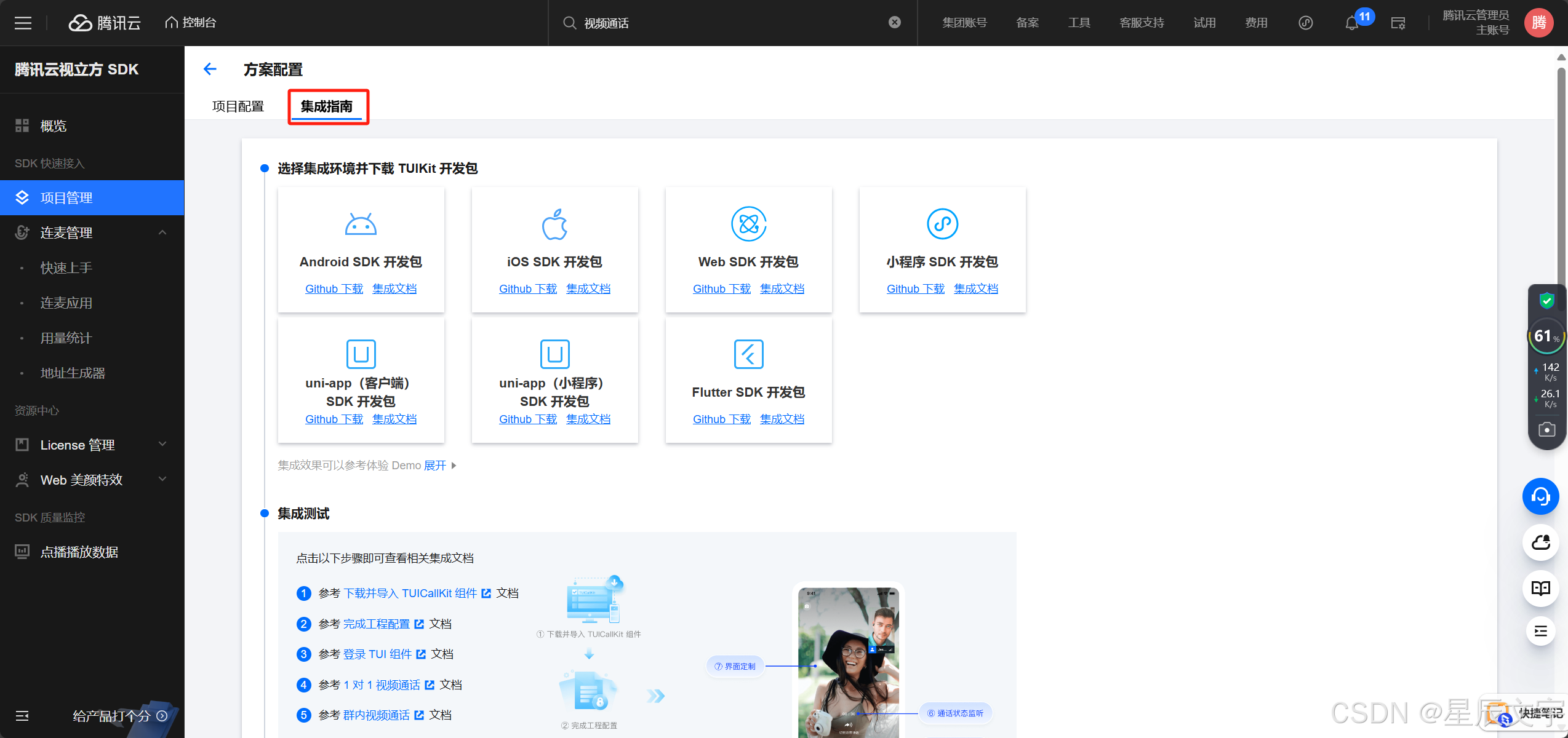This screenshot has width=1568, height=738.
Task: Collapse the 连麦管理 menu section
Action: pyautogui.click(x=162, y=232)
